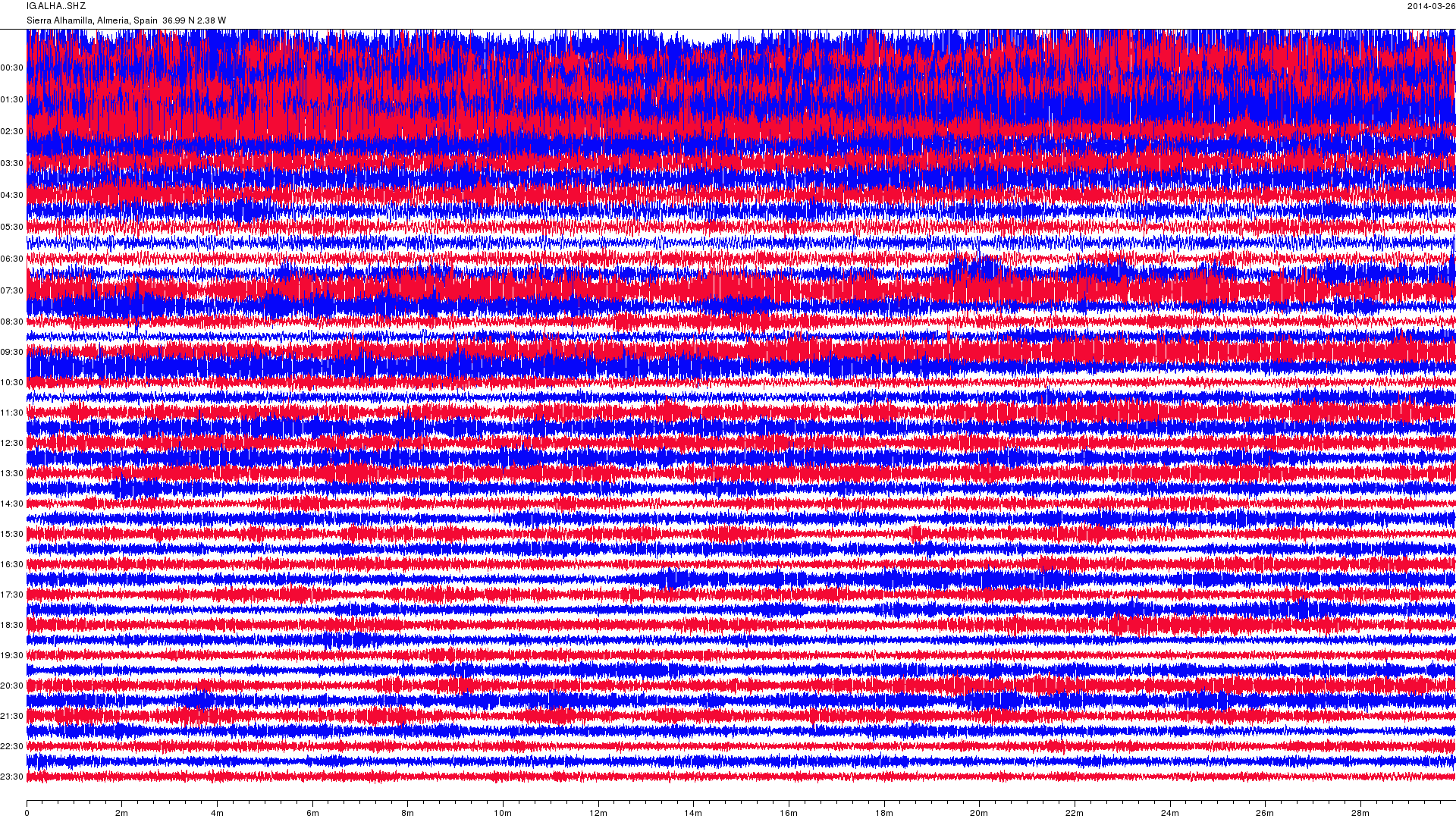Click the date 2014-03-26

coord(1431,6)
